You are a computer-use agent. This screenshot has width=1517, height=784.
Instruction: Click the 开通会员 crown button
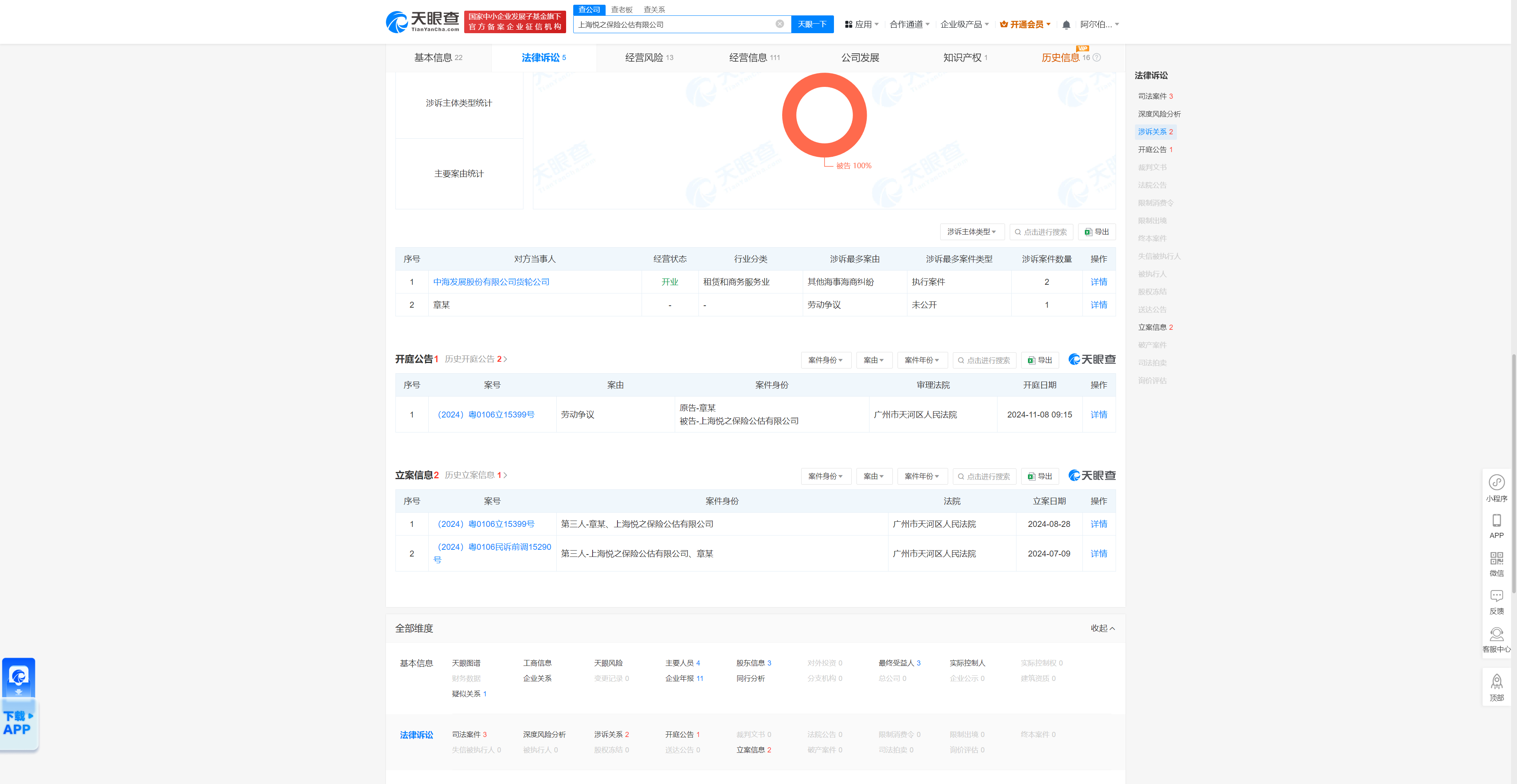tap(1025, 24)
